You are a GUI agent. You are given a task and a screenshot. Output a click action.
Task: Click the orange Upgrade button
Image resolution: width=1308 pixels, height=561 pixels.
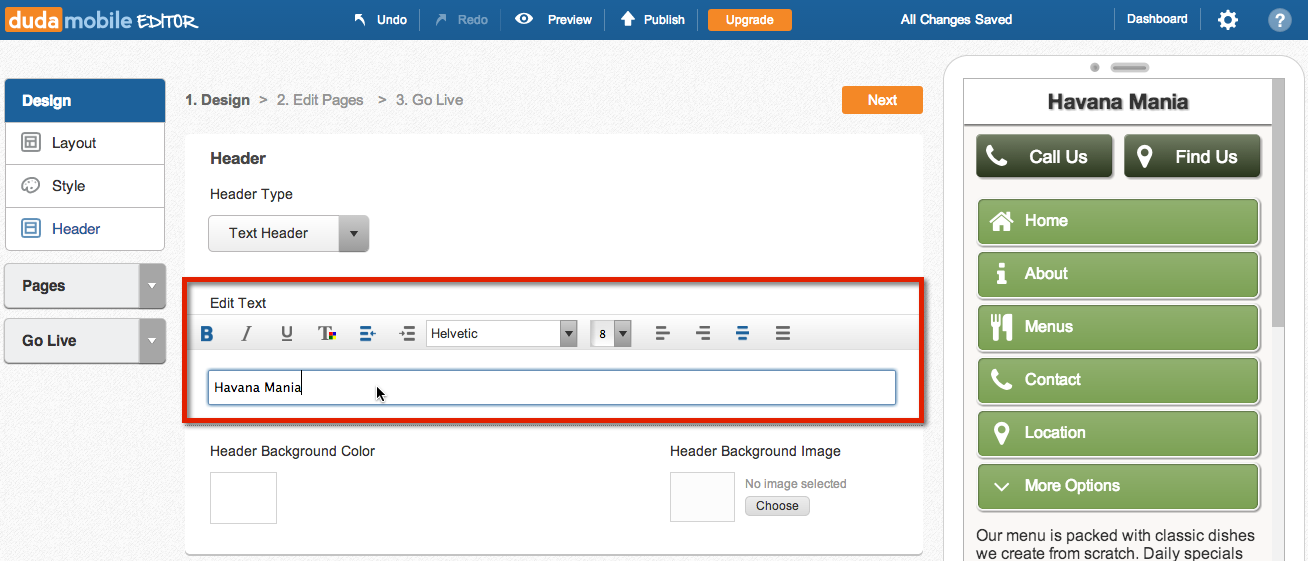(x=749, y=20)
